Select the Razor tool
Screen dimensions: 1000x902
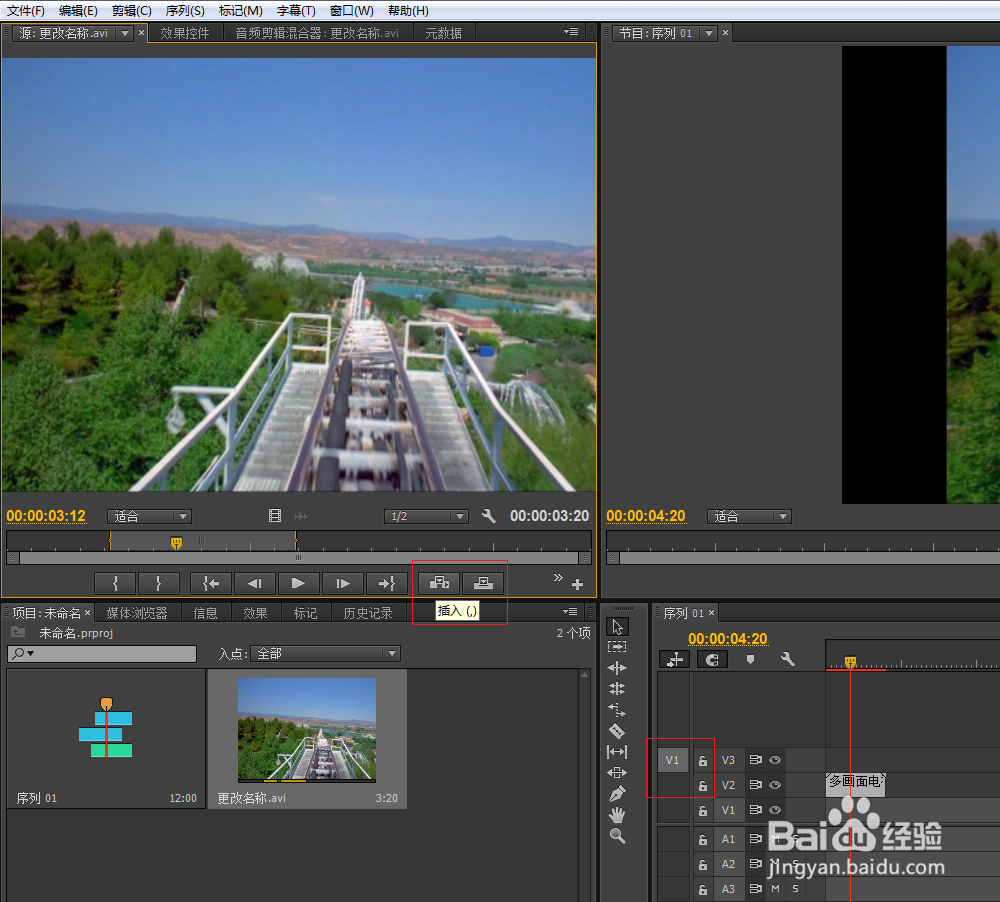pyautogui.click(x=617, y=731)
